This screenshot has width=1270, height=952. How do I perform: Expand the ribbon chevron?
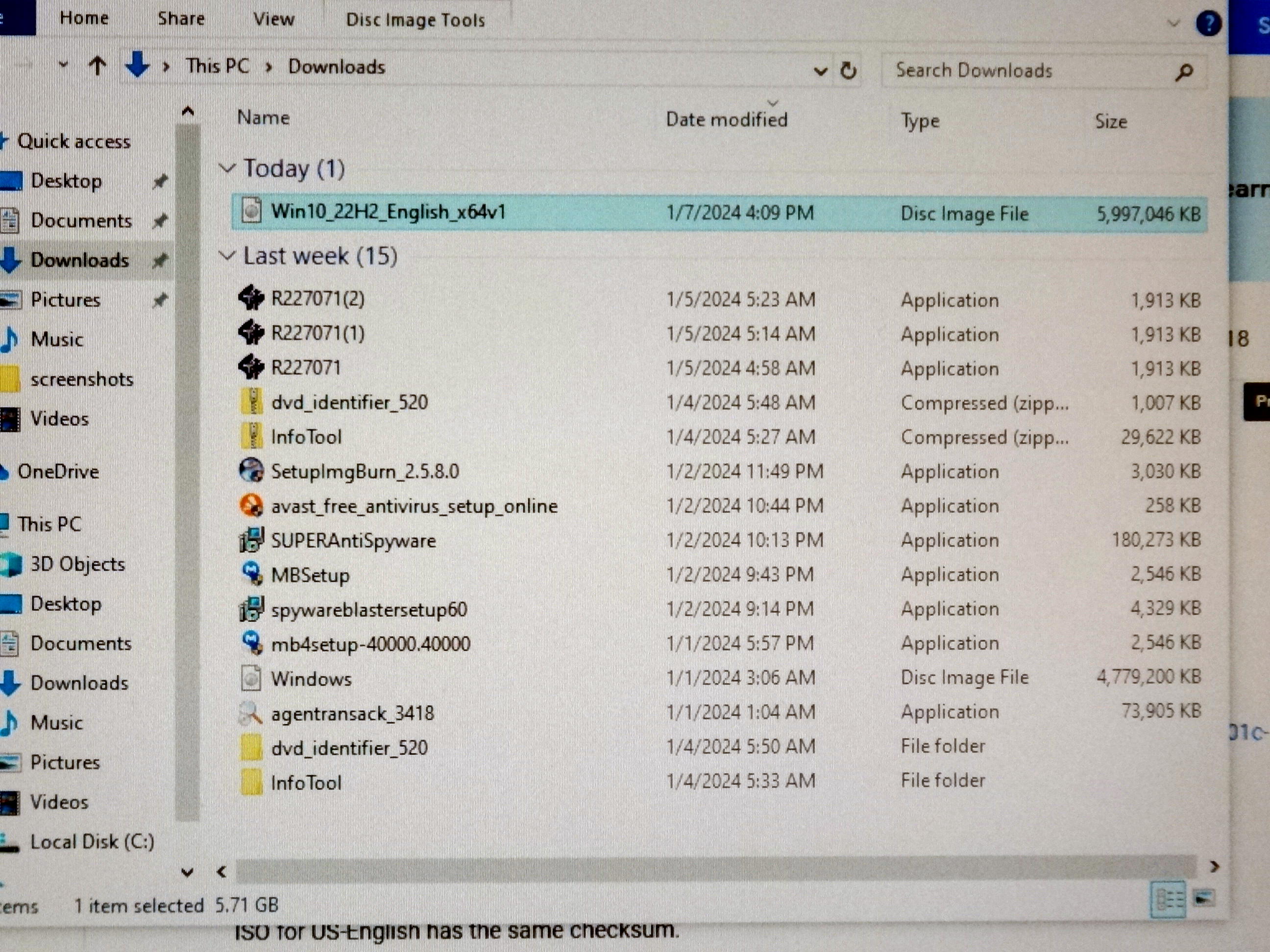pos(1173,24)
